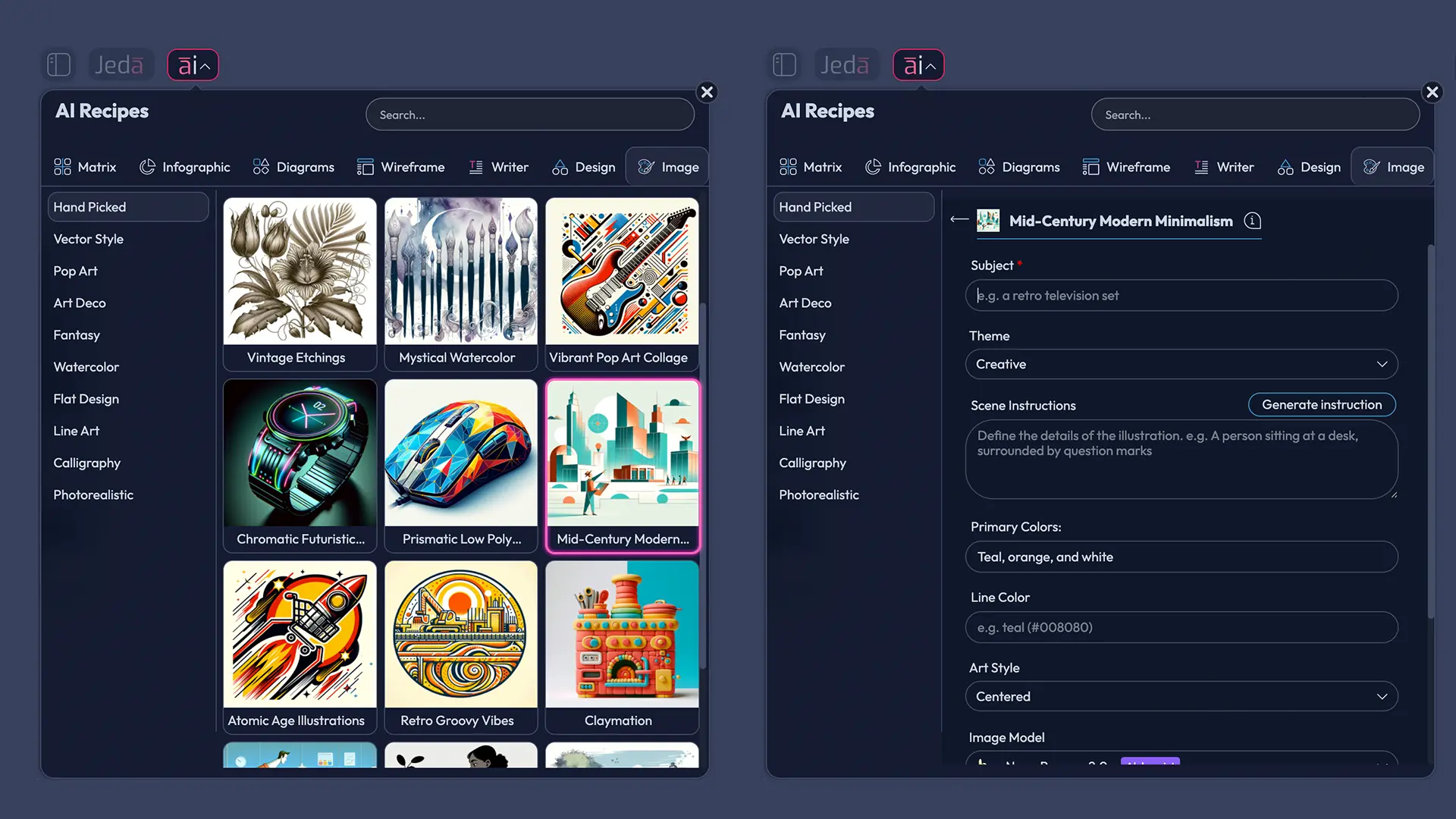Open the Image Model dropdown
This screenshot has width=1456, height=819.
coord(1181,758)
